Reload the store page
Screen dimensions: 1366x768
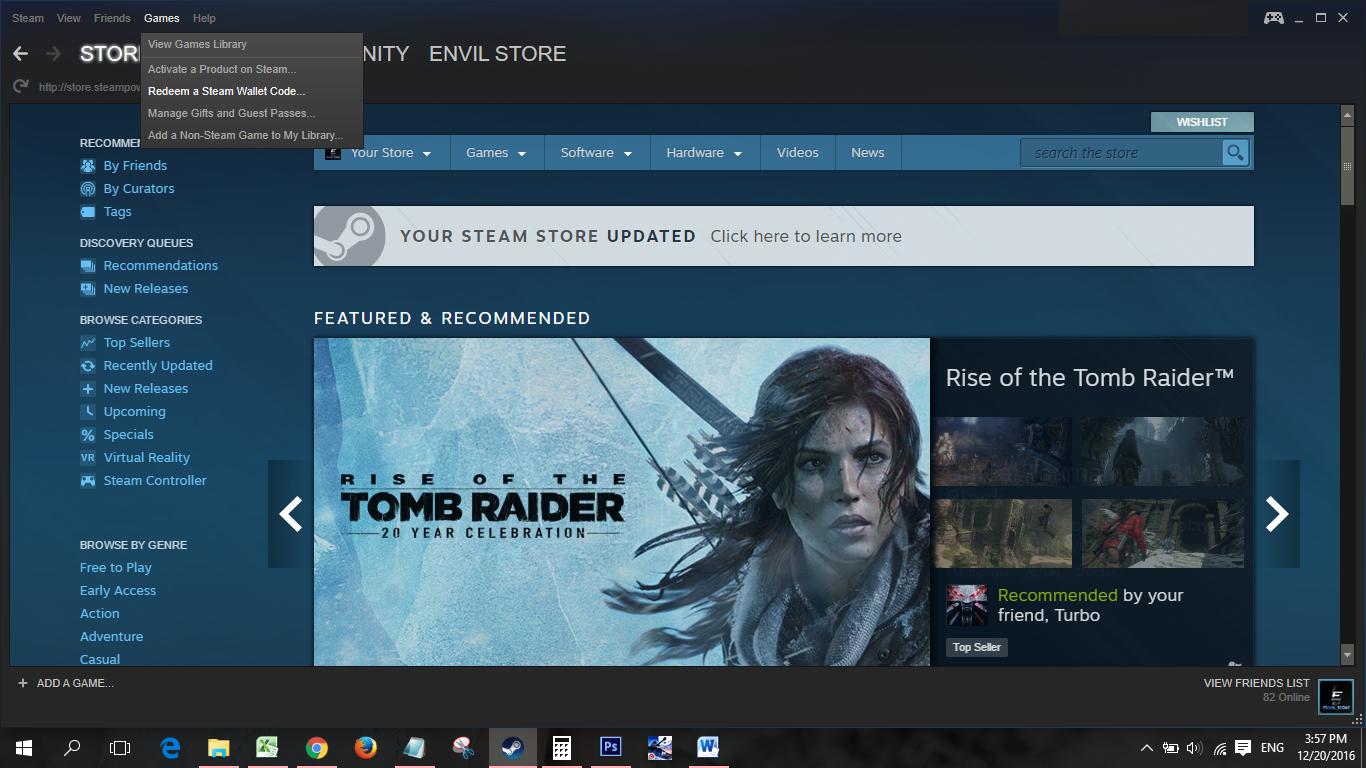coord(20,87)
